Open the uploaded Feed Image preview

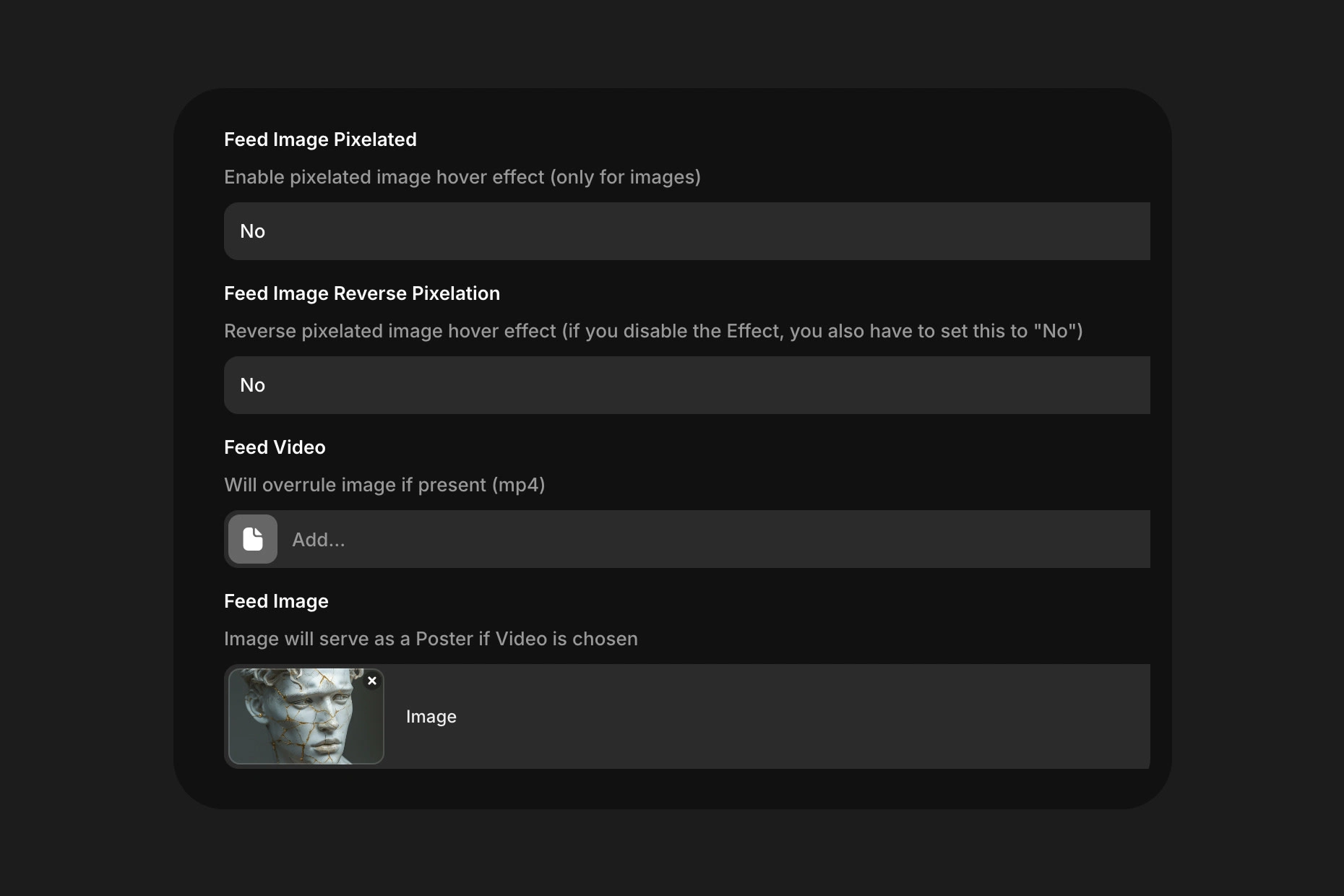[x=306, y=717]
